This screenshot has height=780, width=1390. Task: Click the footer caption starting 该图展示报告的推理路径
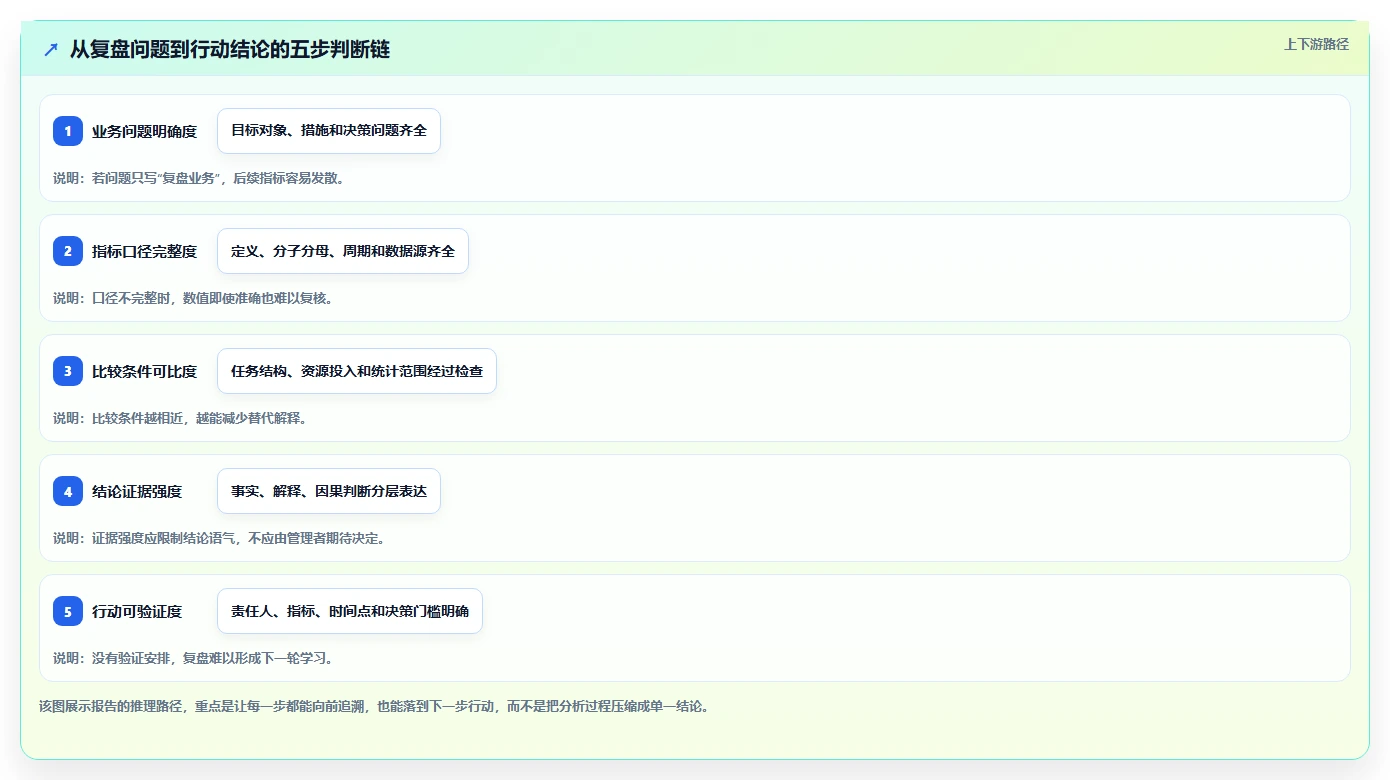(374, 706)
